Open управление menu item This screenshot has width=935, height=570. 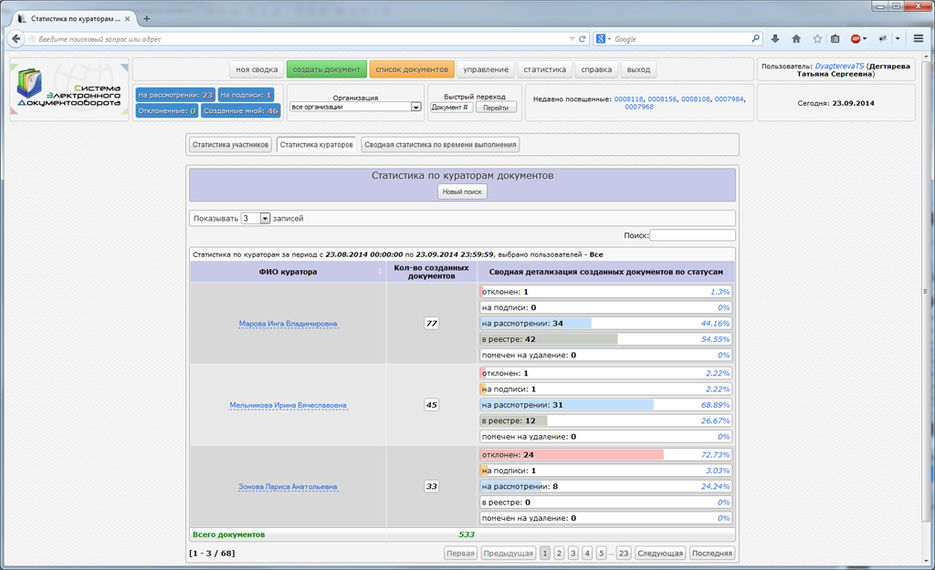(485, 69)
